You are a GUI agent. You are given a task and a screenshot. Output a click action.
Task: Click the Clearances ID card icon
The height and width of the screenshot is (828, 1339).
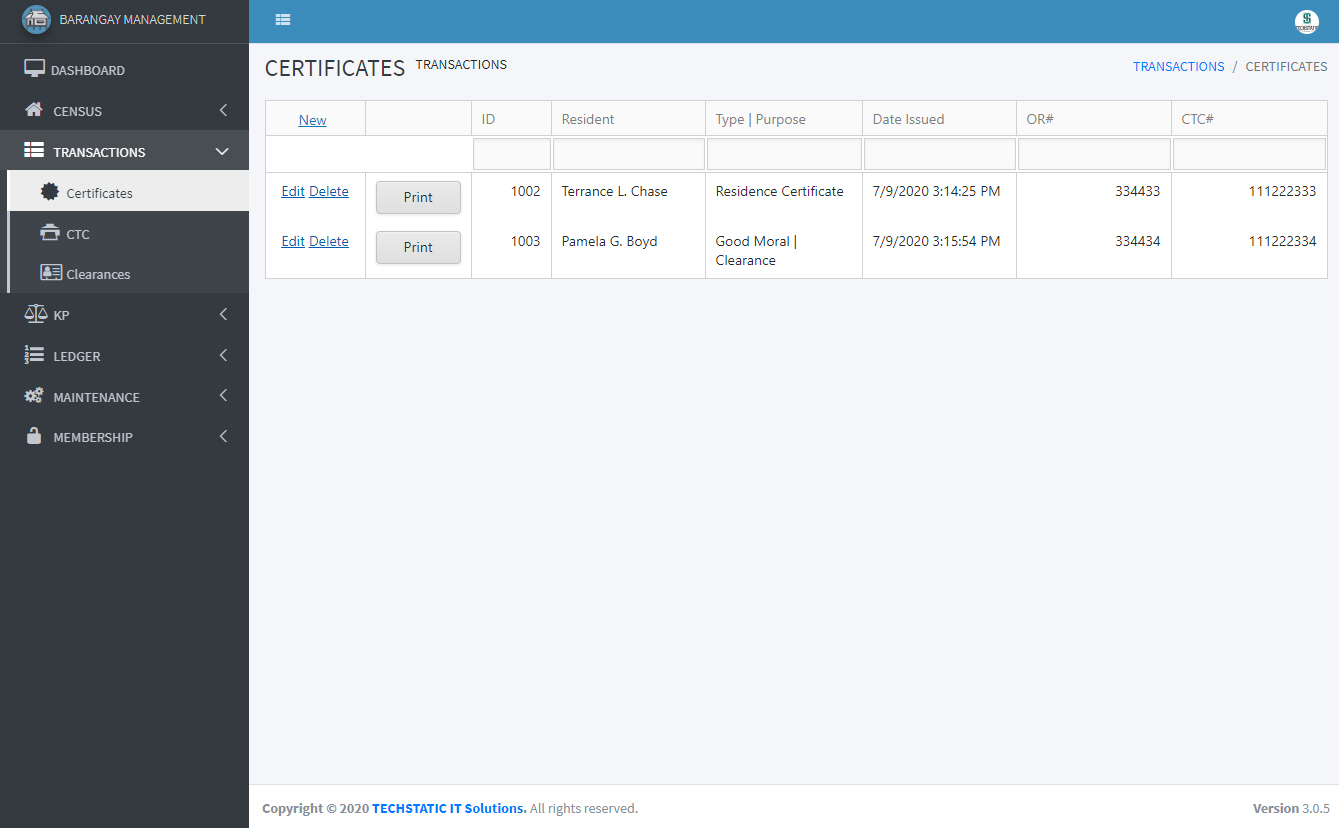coord(50,273)
